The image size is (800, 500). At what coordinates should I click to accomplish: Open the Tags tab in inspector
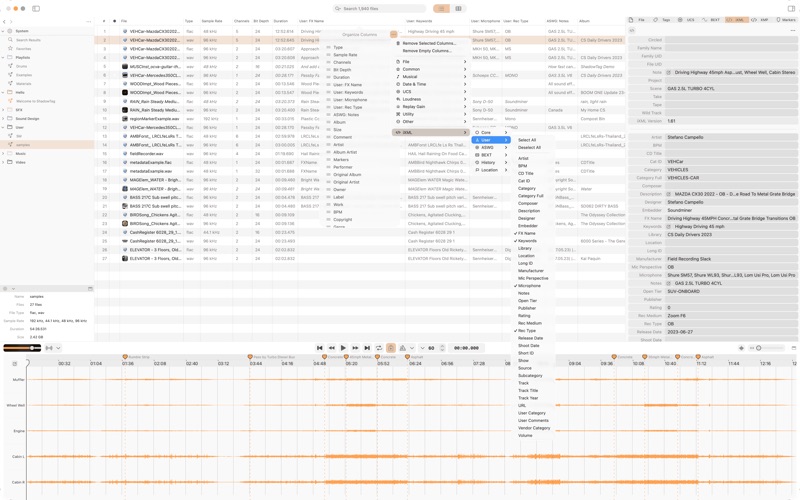coord(662,20)
